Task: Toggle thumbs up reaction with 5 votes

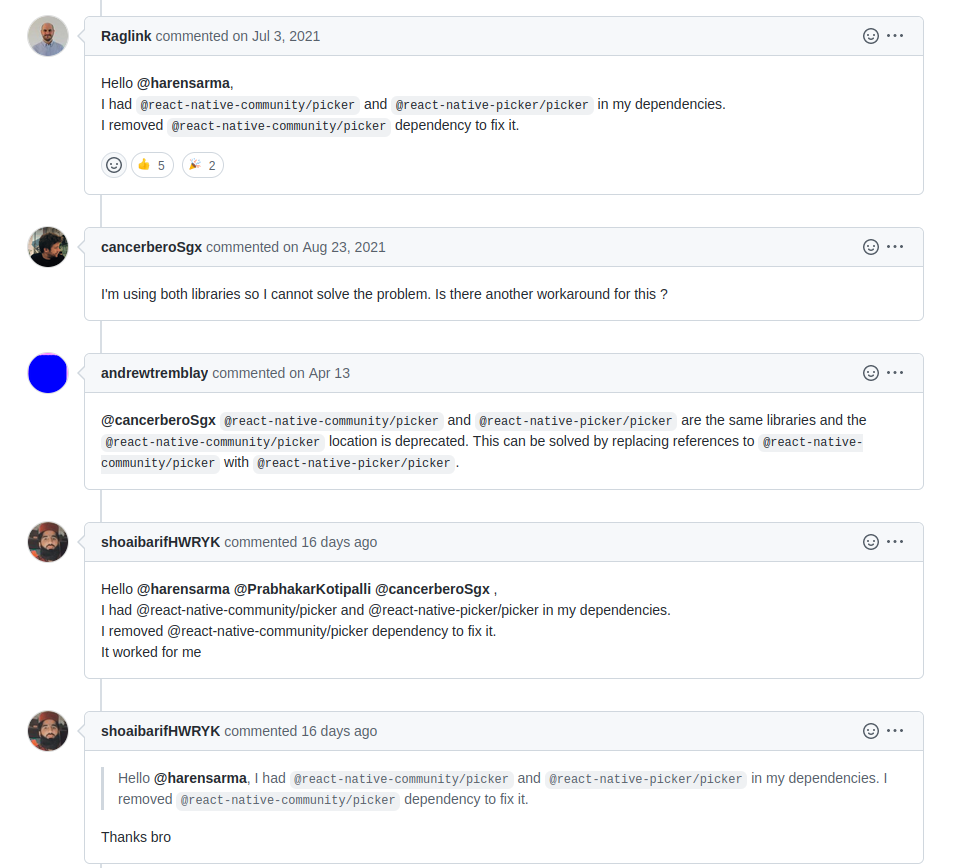Action: pyautogui.click(x=153, y=165)
